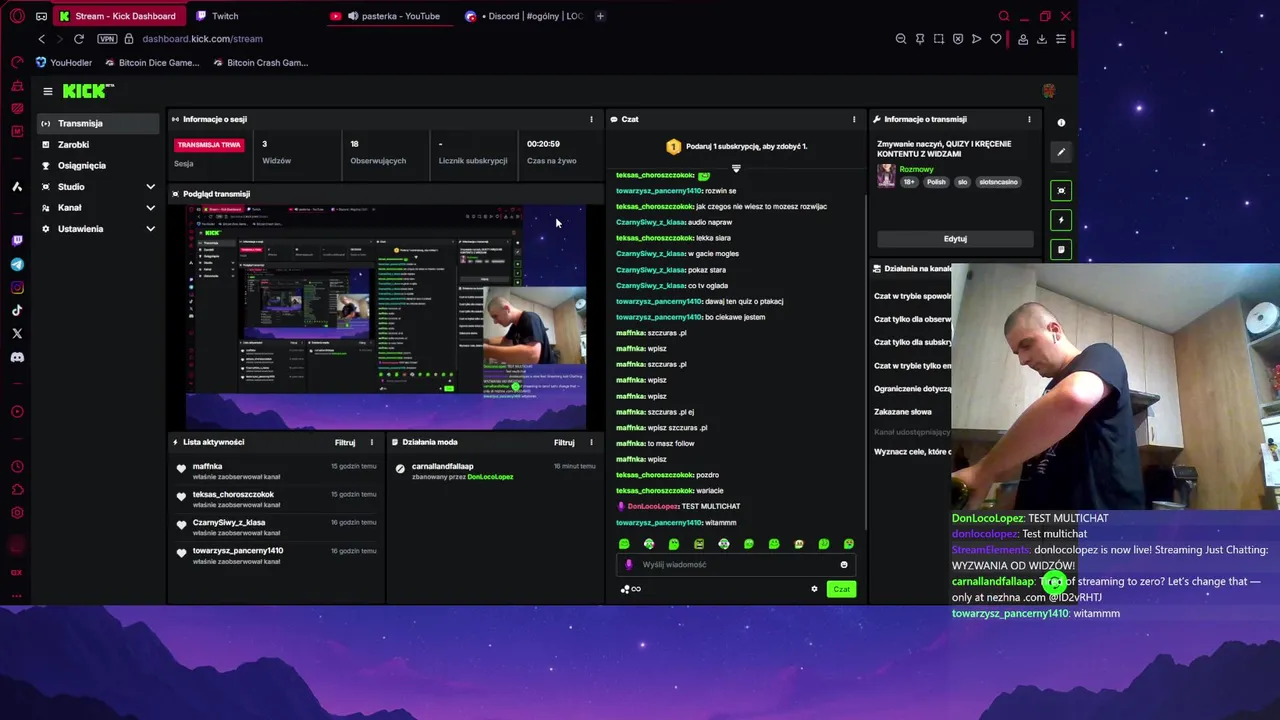The height and width of the screenshot is (720, 1280).
Task: Collapse the pinned subscription goal arrow
Action: [x=736, y=168]
